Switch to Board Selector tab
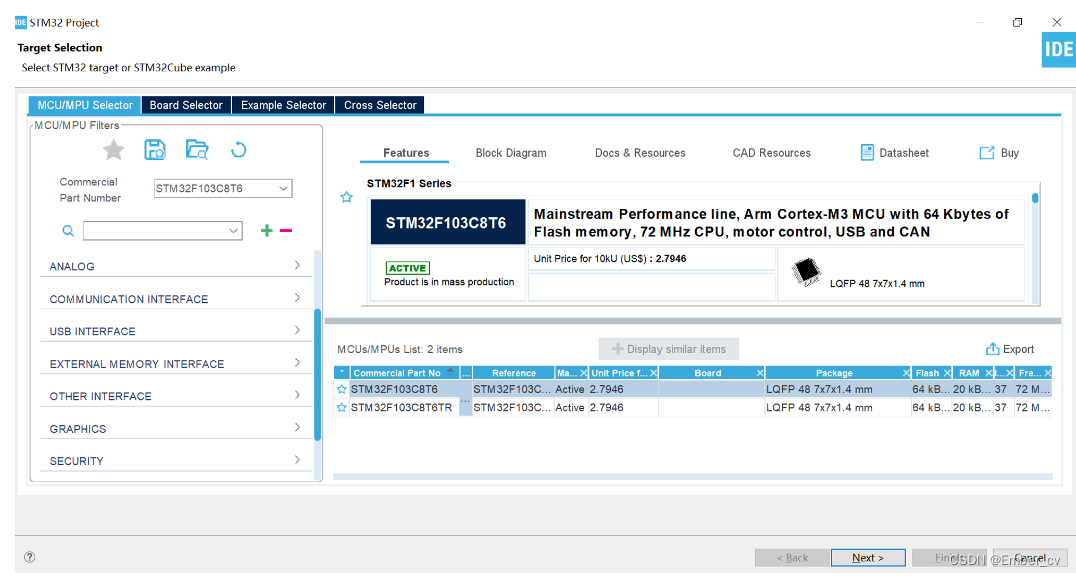The height and width of the screenshot is (576, 1076). [186, 105]
